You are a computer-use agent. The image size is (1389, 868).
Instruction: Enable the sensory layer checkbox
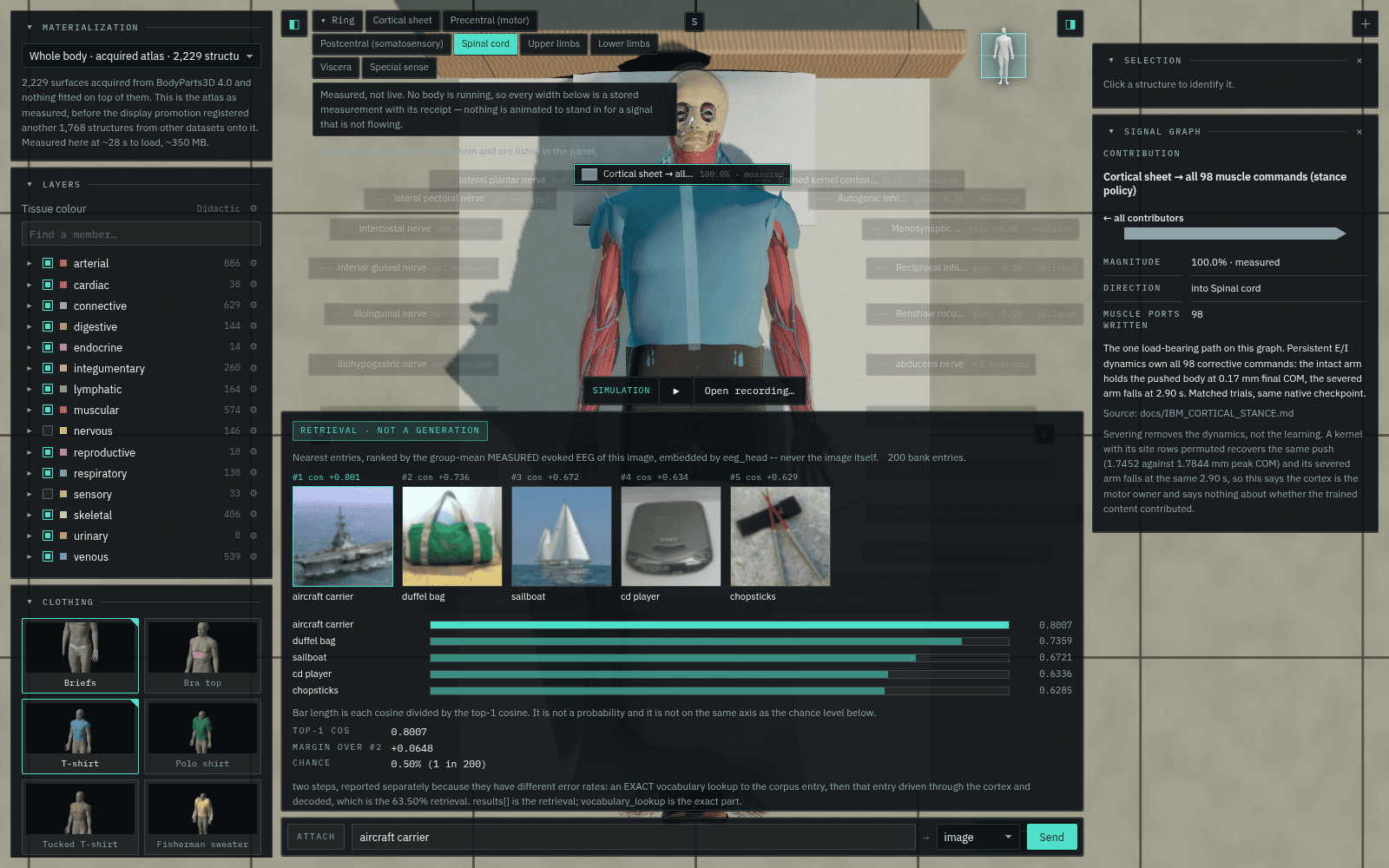pyautogui.click(x=48, y=494)
